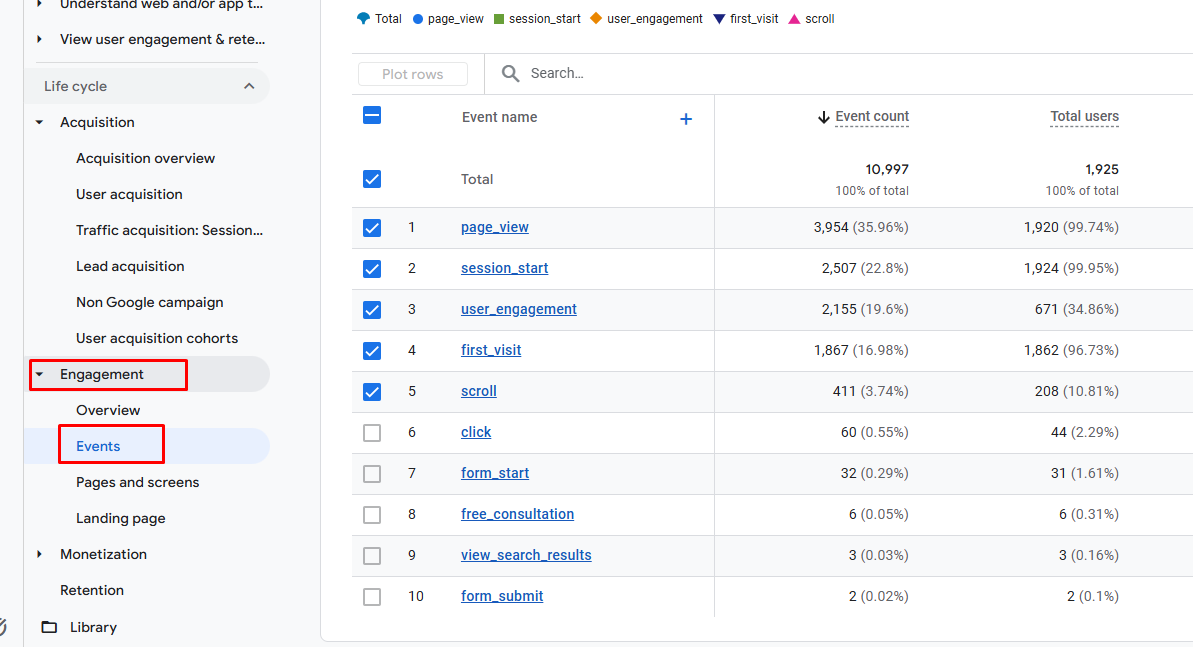
Task: Uncheck the session_start row checkbox
Action: [372, 269]
